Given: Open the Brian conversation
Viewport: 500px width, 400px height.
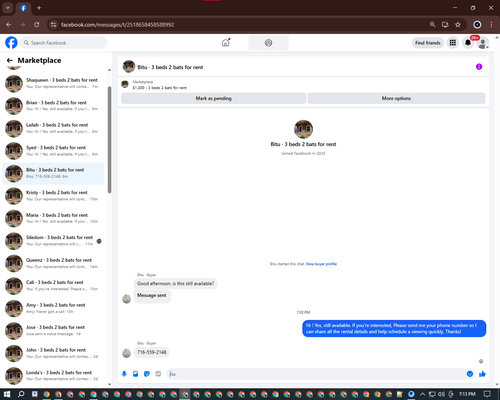Looking at the screenshot, I should pos(53,106).
